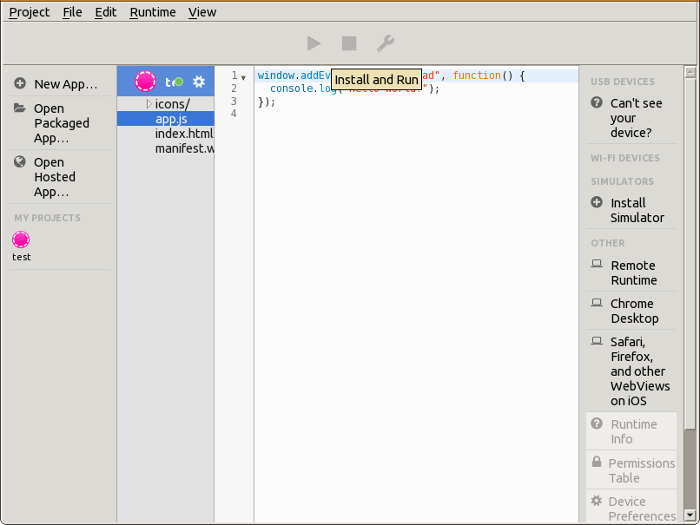
Task: Click the gear icon beside Device Preferences
Action: pos(596,500)
